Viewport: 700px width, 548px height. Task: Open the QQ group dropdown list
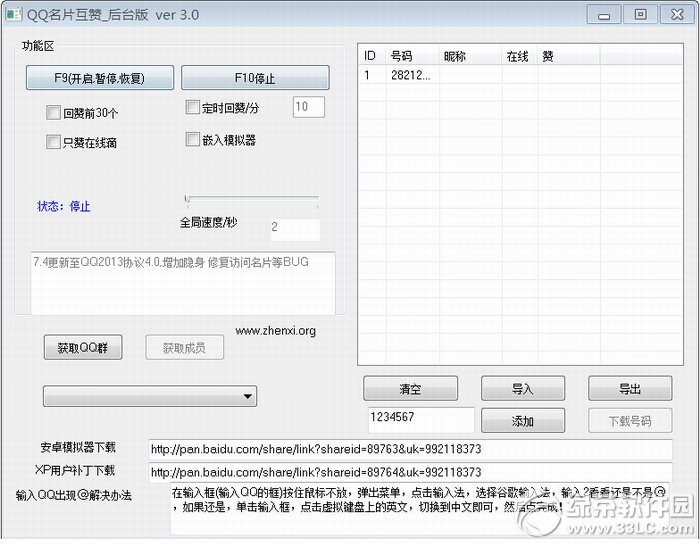click(x=150, y=396)
